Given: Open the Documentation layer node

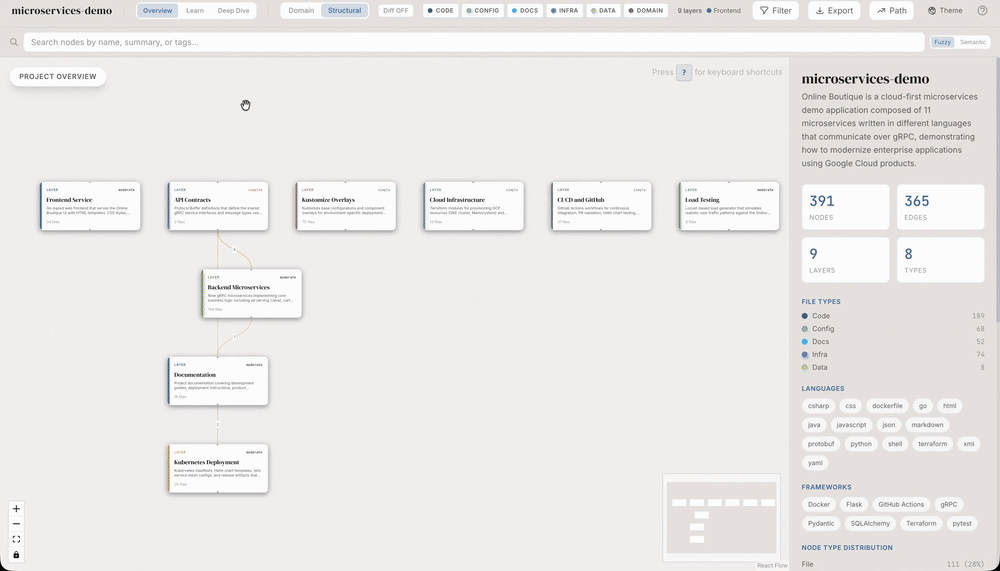Looking at the screenshot, I should point(218,381).
